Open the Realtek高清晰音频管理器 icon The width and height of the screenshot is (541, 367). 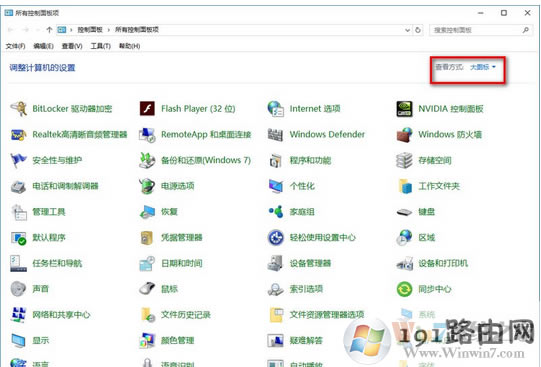tap(18, 135)
